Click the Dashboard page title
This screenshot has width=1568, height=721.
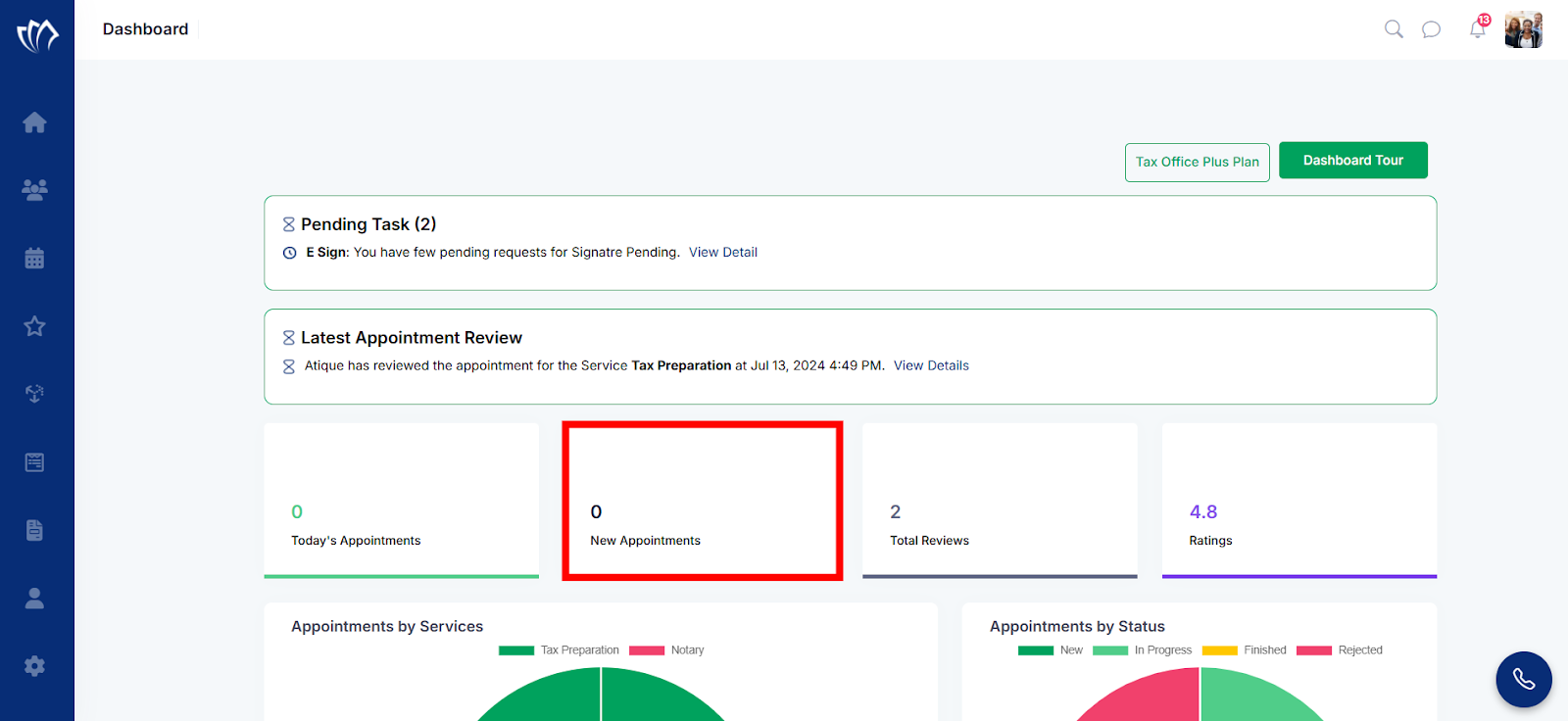[x=145, y=29]
